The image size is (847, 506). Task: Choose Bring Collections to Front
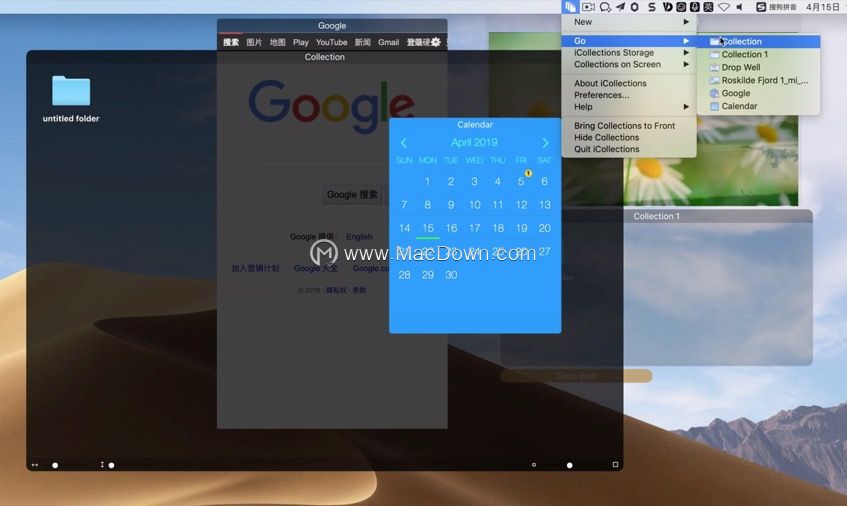pos(629,126)
